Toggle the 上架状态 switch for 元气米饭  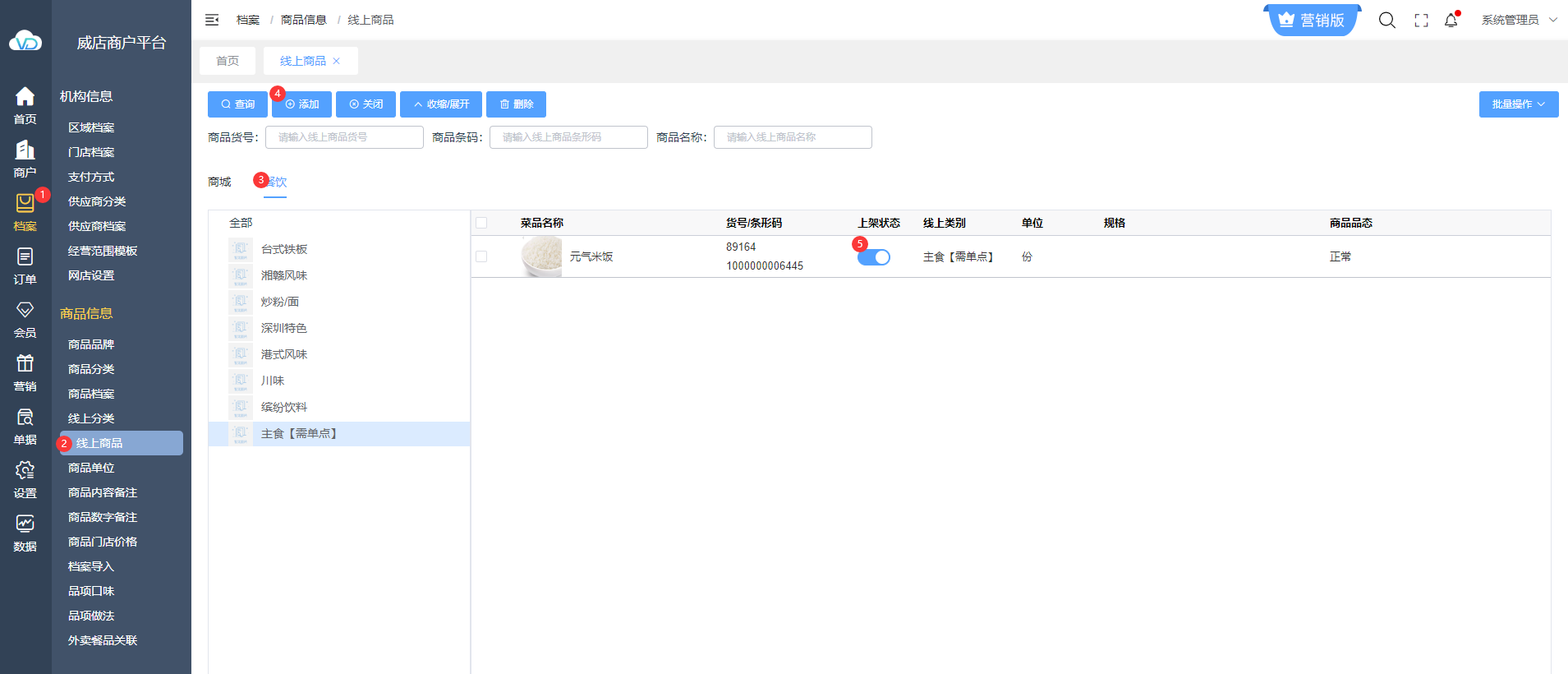(874, 257)
